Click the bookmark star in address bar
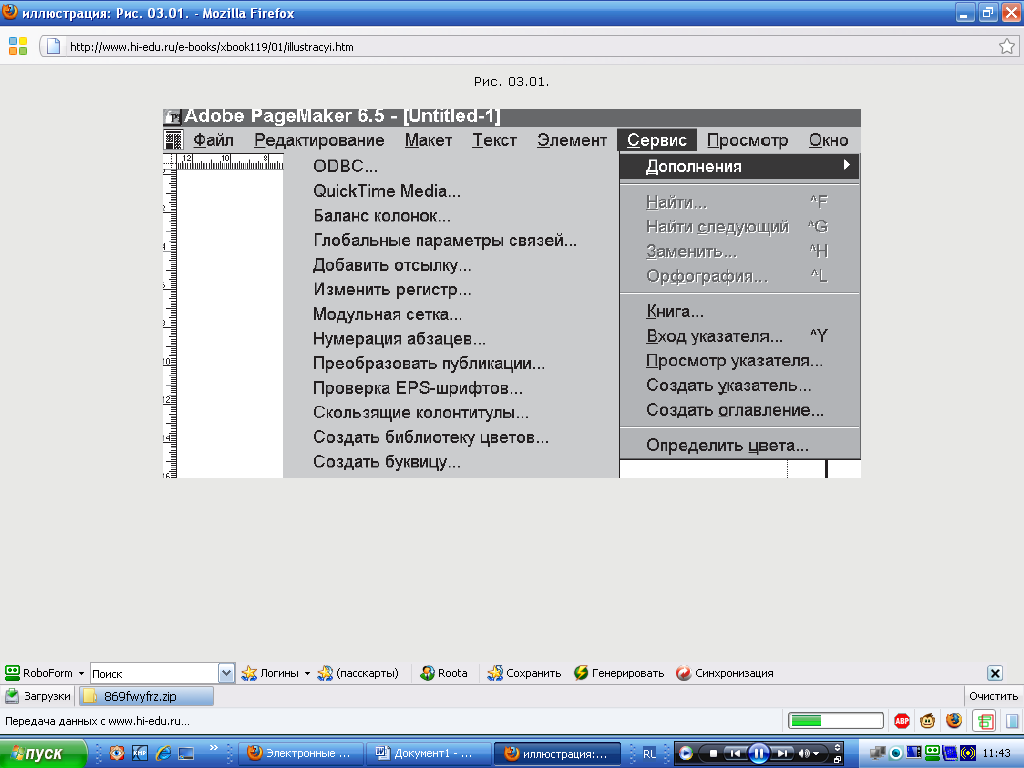The image size is (1024, 768). pyautogui.click(x=1006, y=46)
